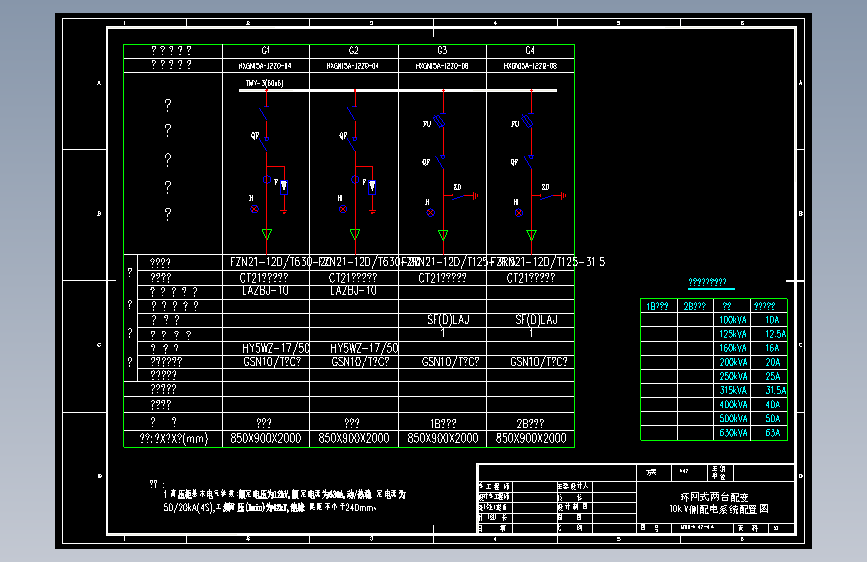
Task: Select the green cable terminal triangle in G2 bay
Action: [355, 234]
